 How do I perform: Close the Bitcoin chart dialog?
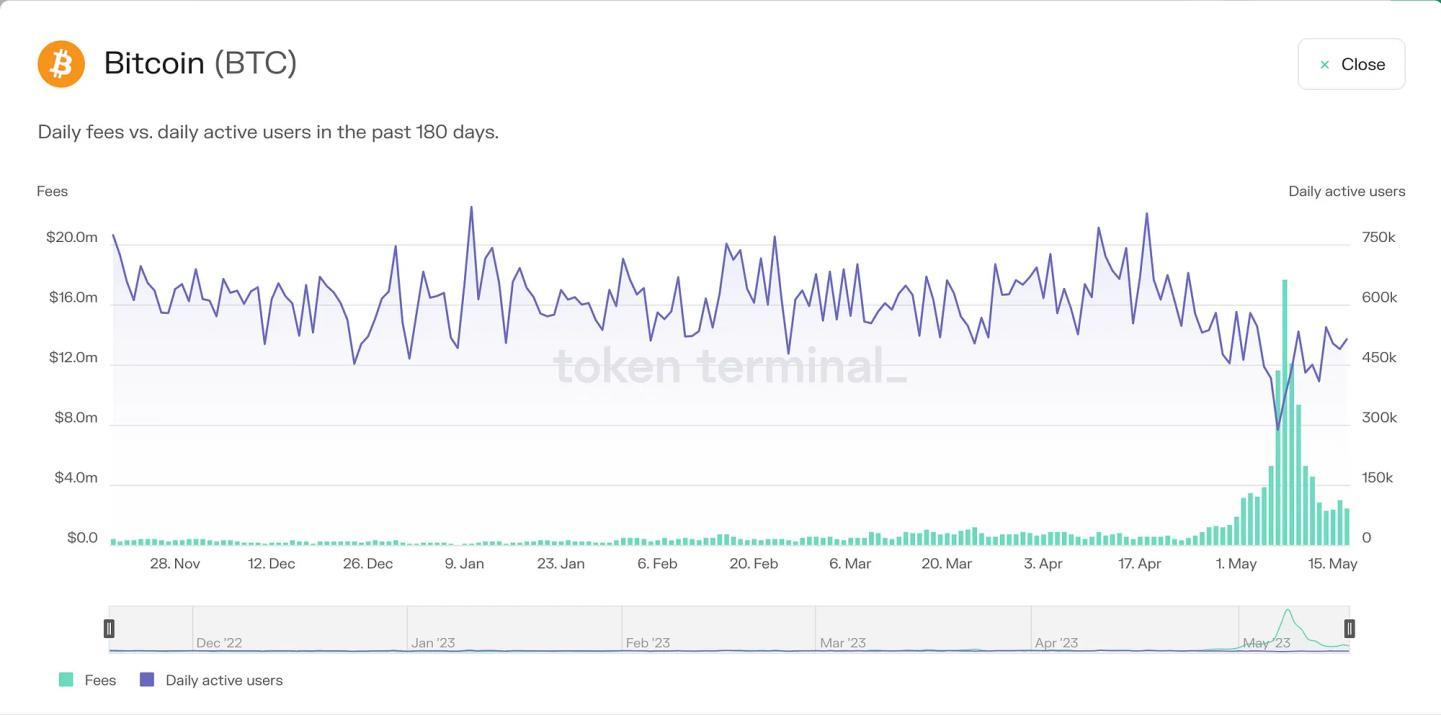point(1351,64)
